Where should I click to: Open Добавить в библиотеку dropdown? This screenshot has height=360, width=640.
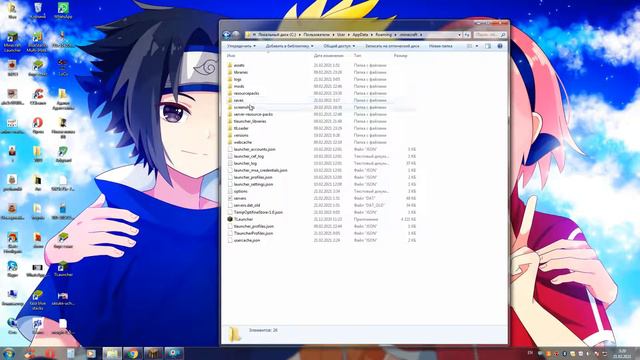289,46
